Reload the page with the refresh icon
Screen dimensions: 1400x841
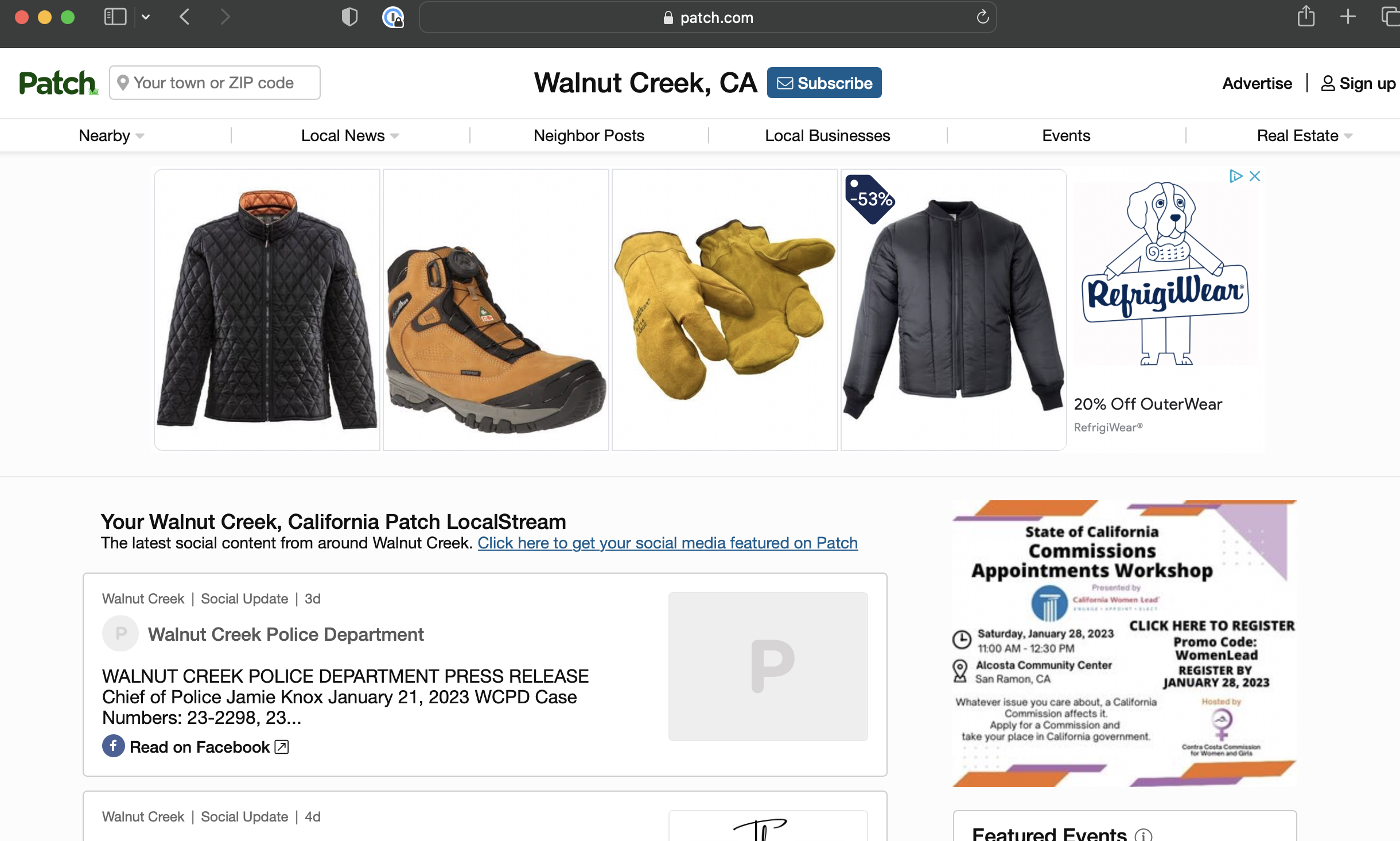982,17
